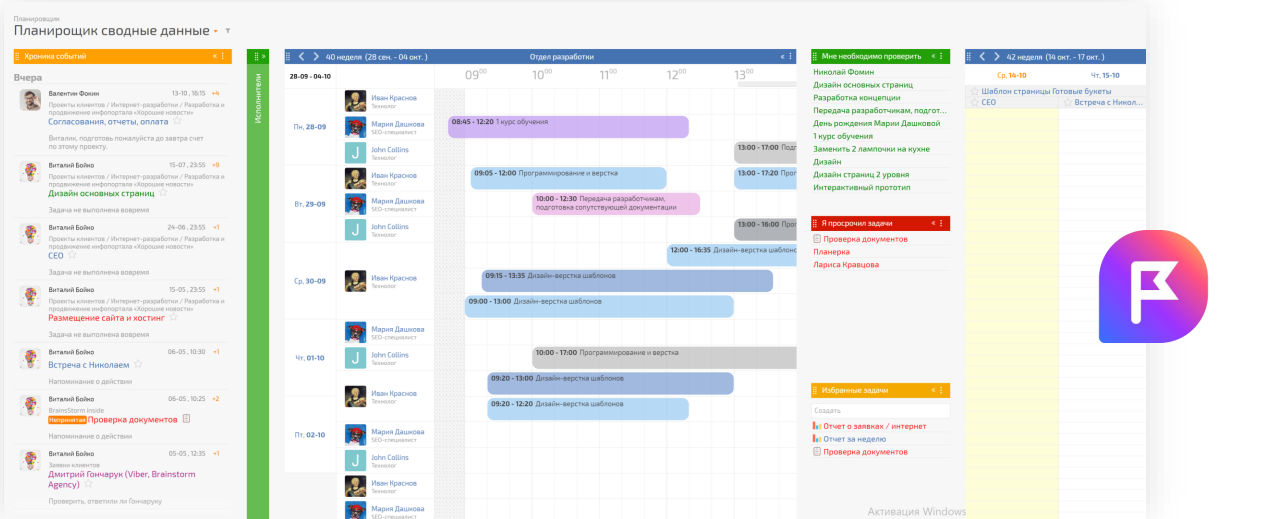The height and width of the screenshot is (519, 1266).
Task: Toggle favorite star for Размещение сайта и хостинг
Action: tap(173, 317)
